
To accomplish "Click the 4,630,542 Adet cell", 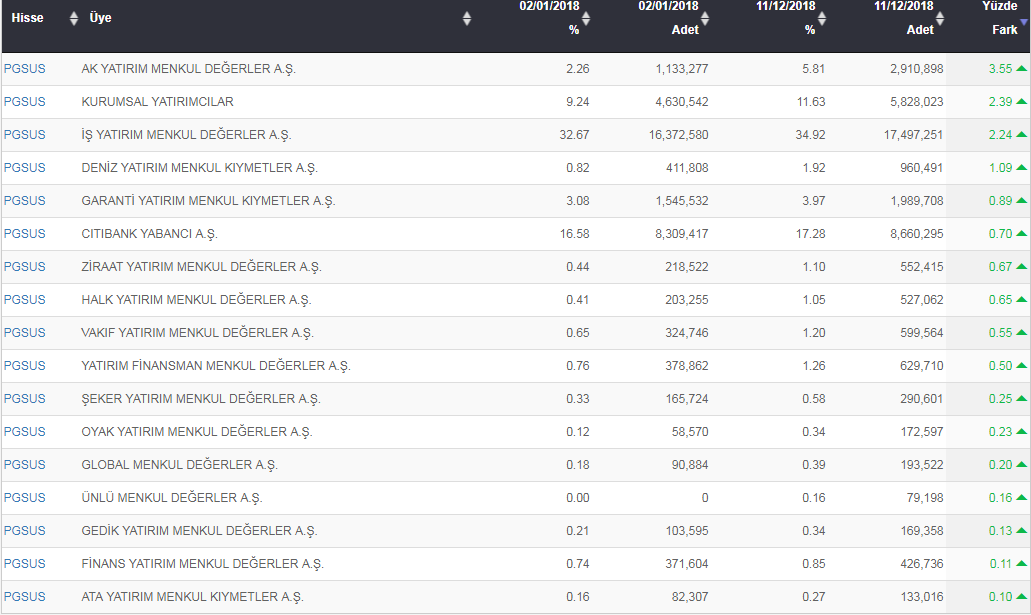I will pyautogui.click(x=682, y=102).
